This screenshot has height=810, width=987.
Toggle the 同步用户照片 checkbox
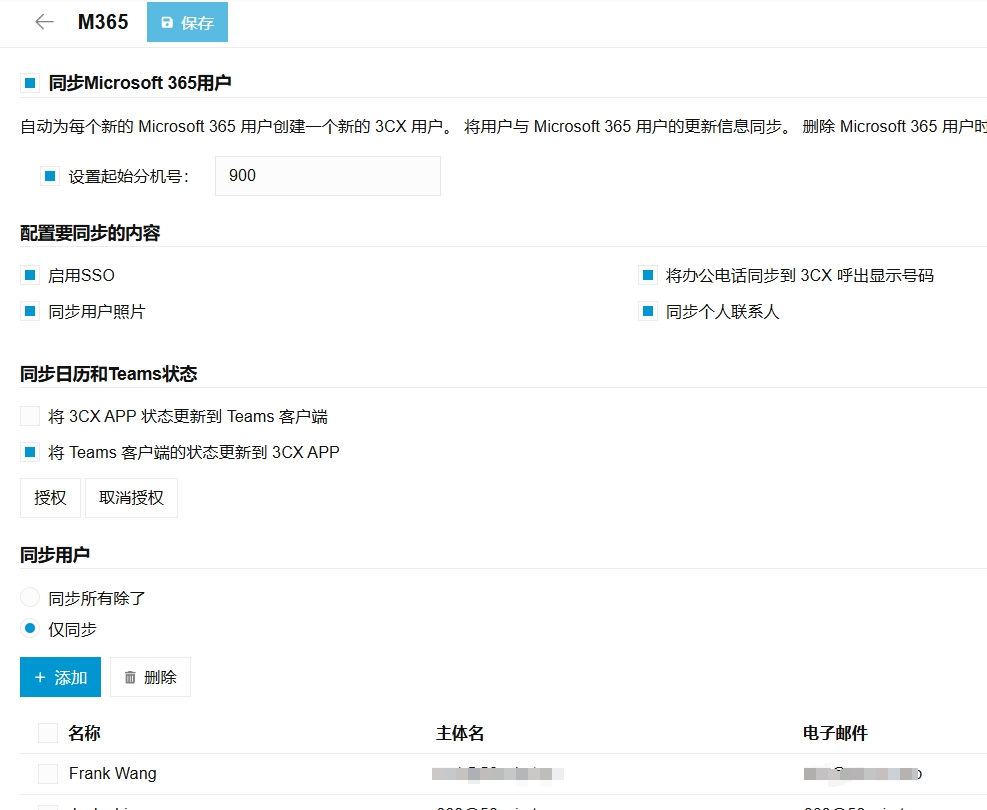pyautogui.click(x=30, y=311)
